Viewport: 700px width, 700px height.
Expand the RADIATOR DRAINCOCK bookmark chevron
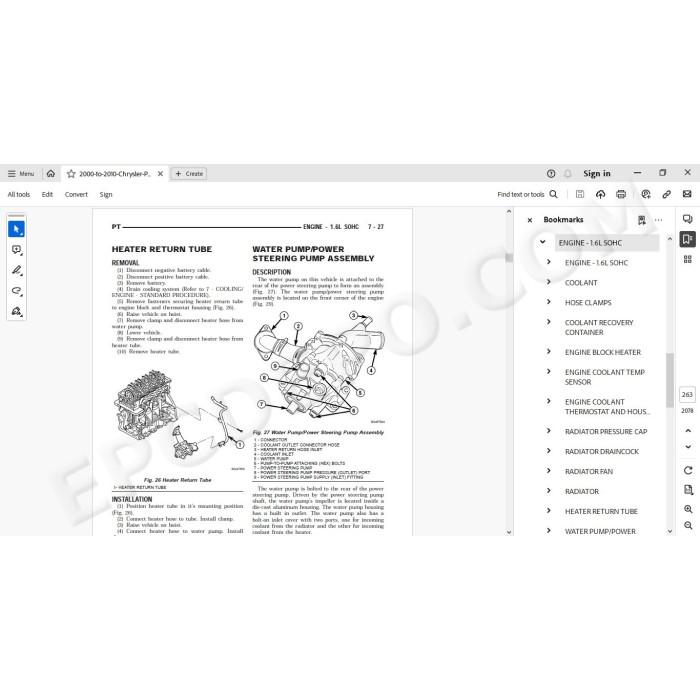point(549,450)
